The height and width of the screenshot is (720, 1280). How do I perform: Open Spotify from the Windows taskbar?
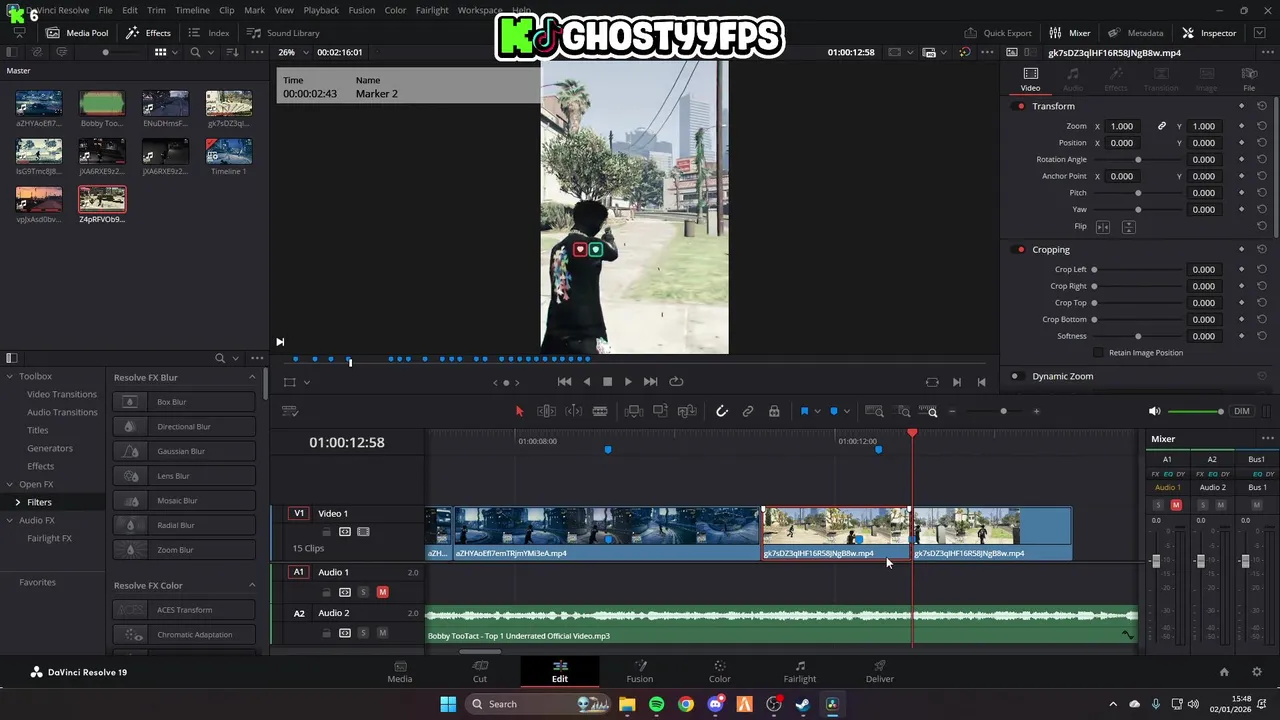tap(656, 704)
